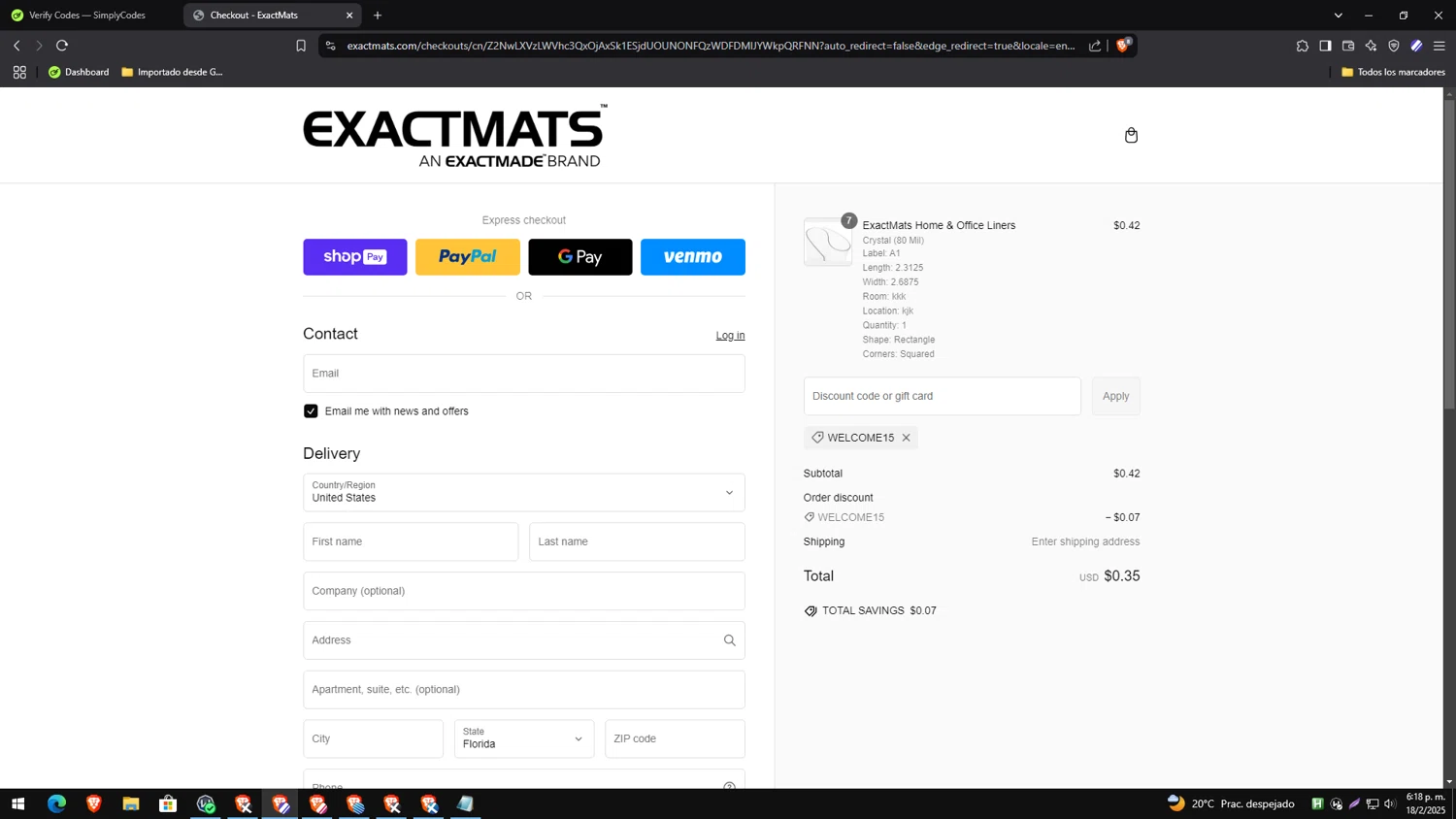This screenshot has height=819, width=1456.
Task: Click the browser reload icon
Action: 62,46
